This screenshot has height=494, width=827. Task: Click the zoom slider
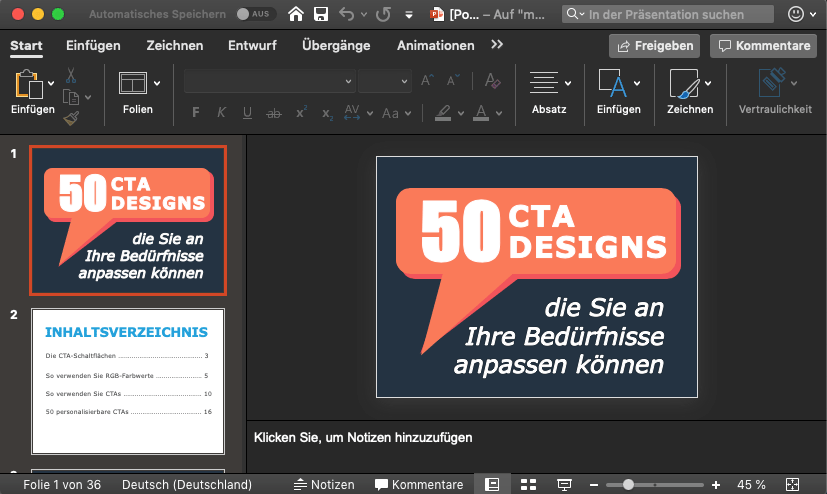click(655, 485)
